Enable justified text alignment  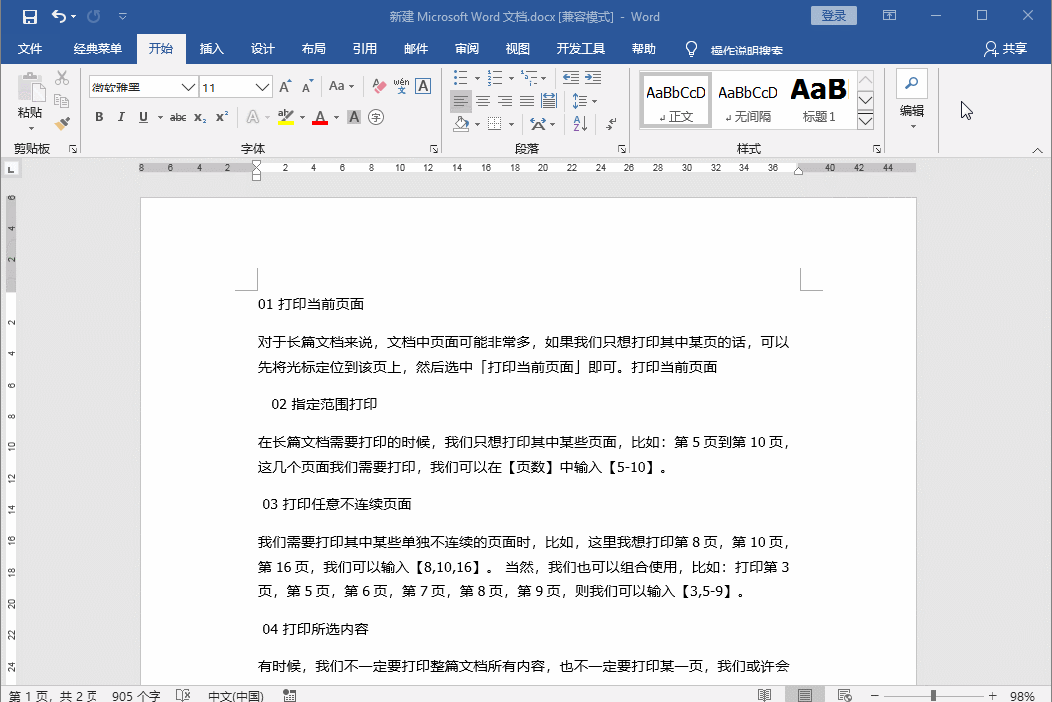[x=526, y=100]
